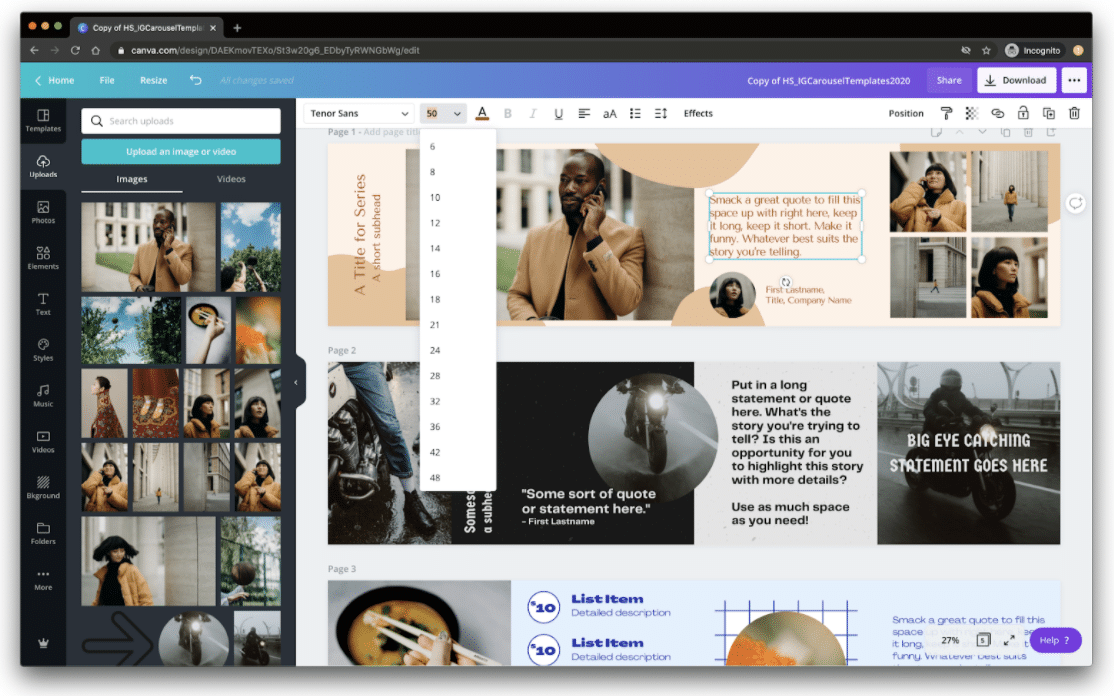The width and height of the screenshot is (1114, 696).
Task: Collapse the side panel arrow
Action: pos(296,382)
